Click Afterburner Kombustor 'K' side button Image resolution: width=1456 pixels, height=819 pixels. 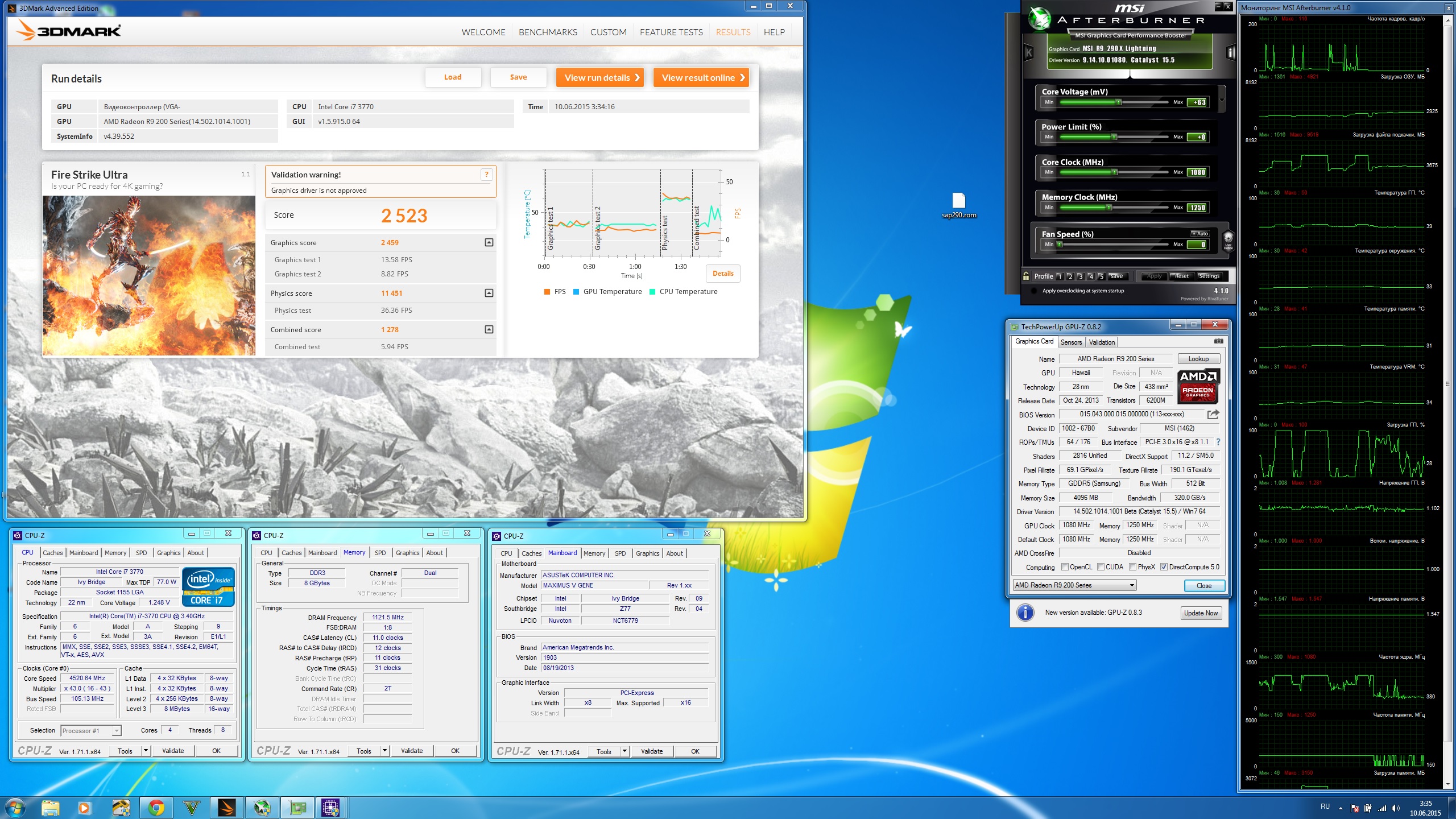coord(1028,53)
